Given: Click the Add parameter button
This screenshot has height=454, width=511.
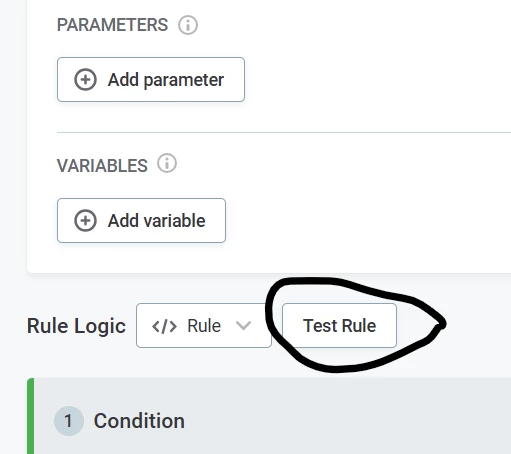Looking at the screenshot, I should [x=151, y=80].
